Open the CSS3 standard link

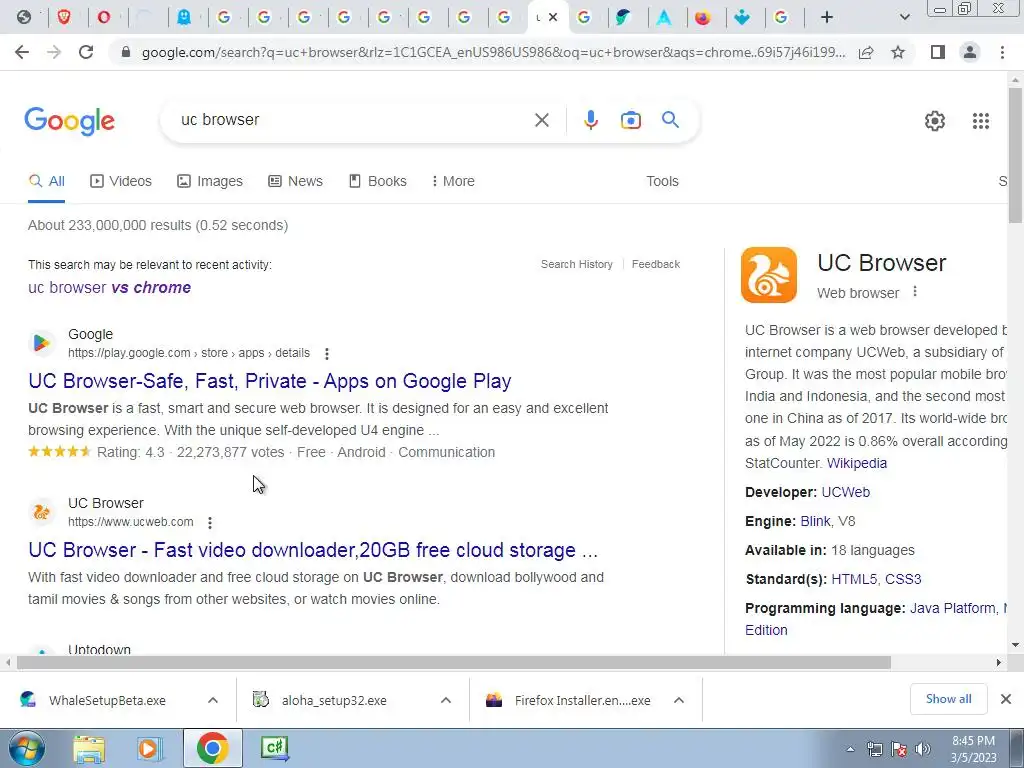(903, 579)
